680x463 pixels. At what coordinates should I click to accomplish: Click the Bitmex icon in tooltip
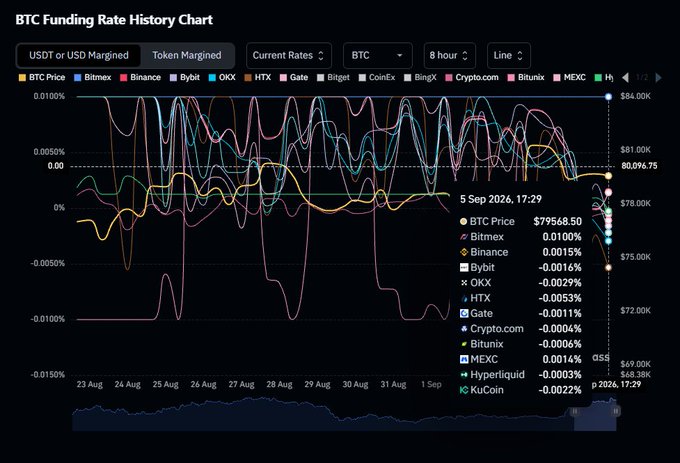(464, 237)
